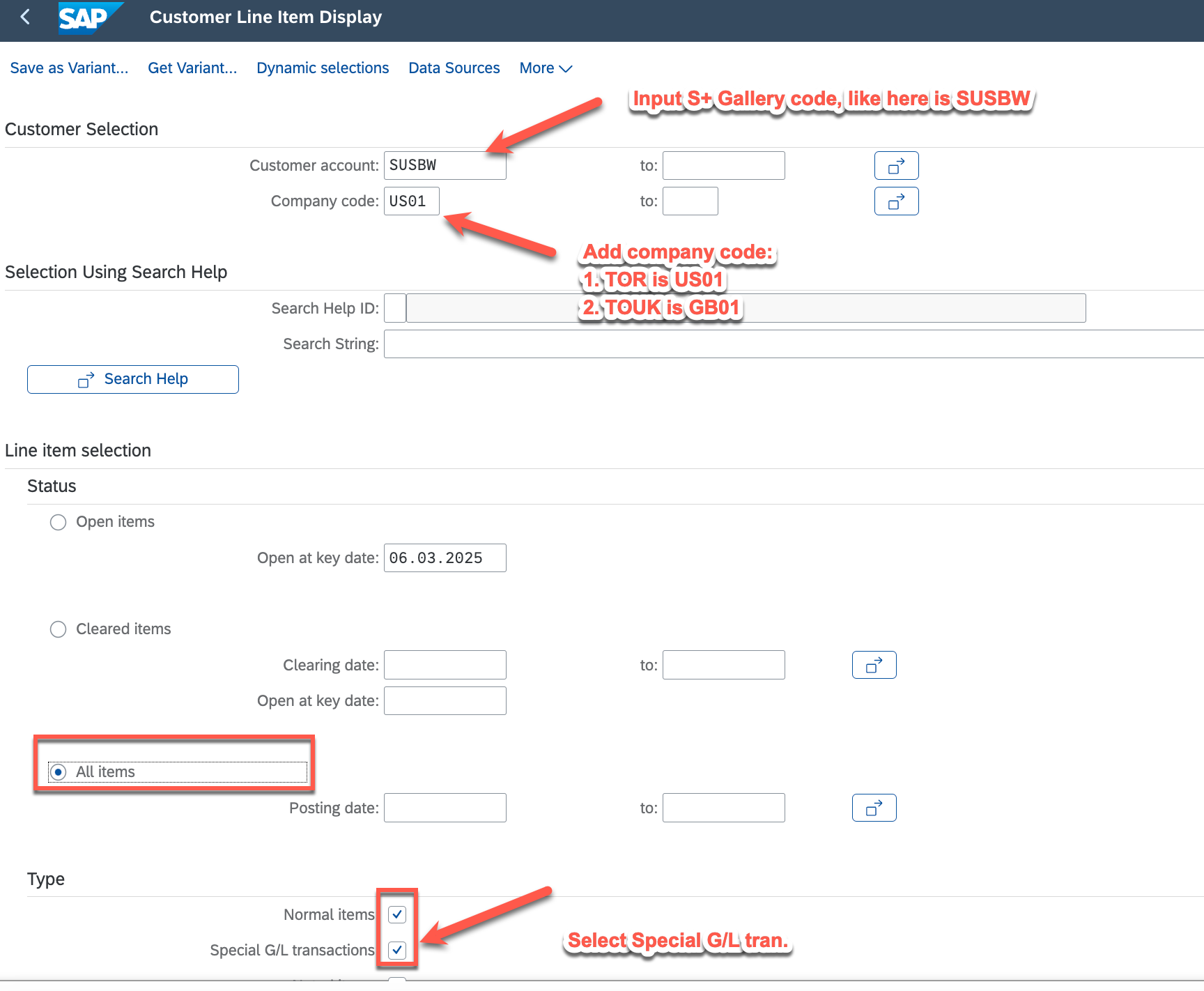Click Get Variant
The image size is (1204, 991).
(192, 68)
